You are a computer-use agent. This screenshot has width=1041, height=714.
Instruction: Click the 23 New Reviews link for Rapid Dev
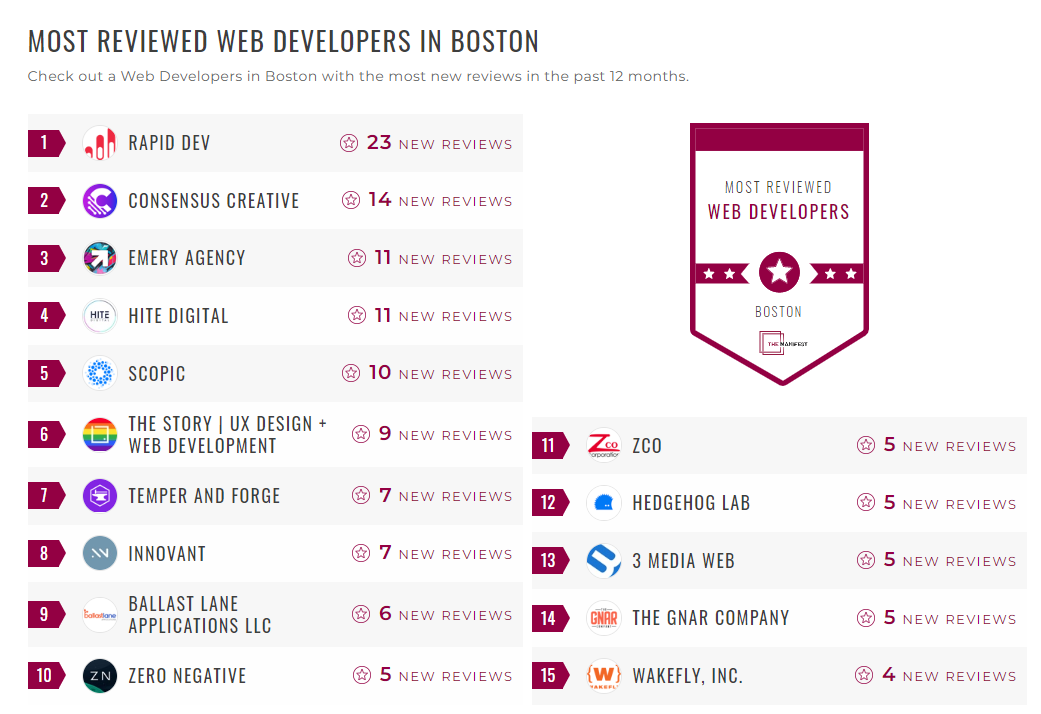point(430,142)
